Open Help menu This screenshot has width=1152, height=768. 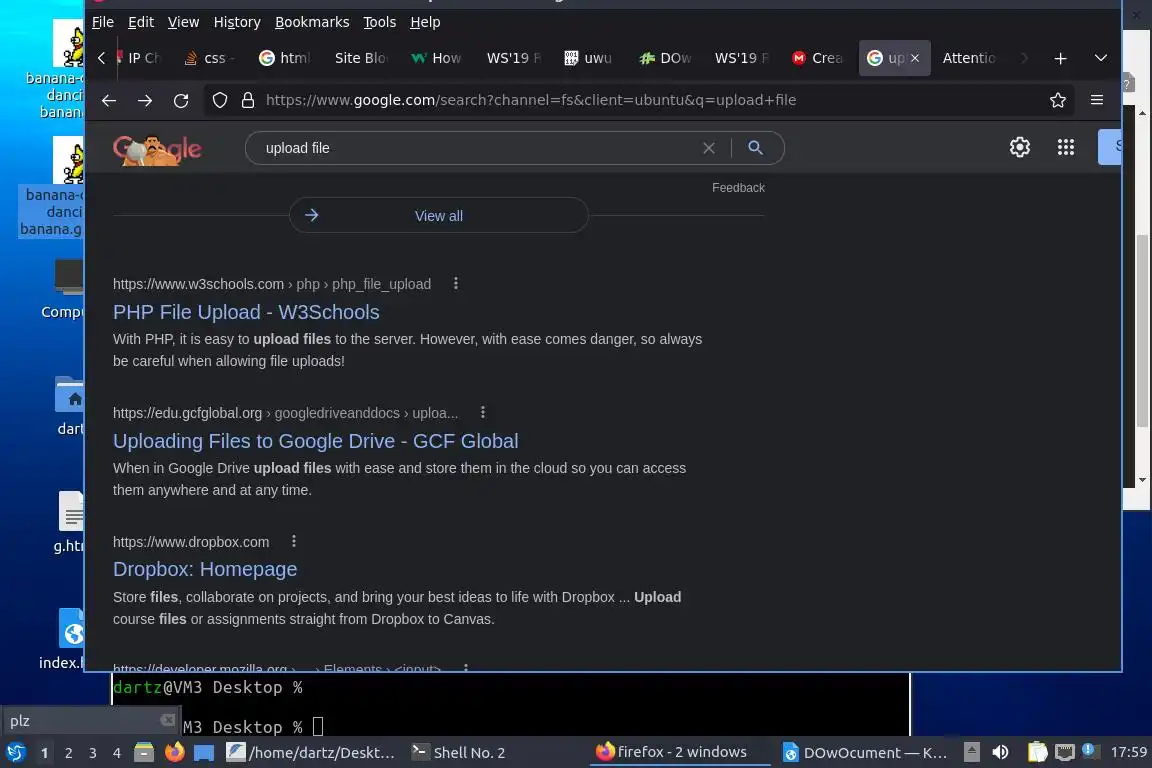coord(425,22)
